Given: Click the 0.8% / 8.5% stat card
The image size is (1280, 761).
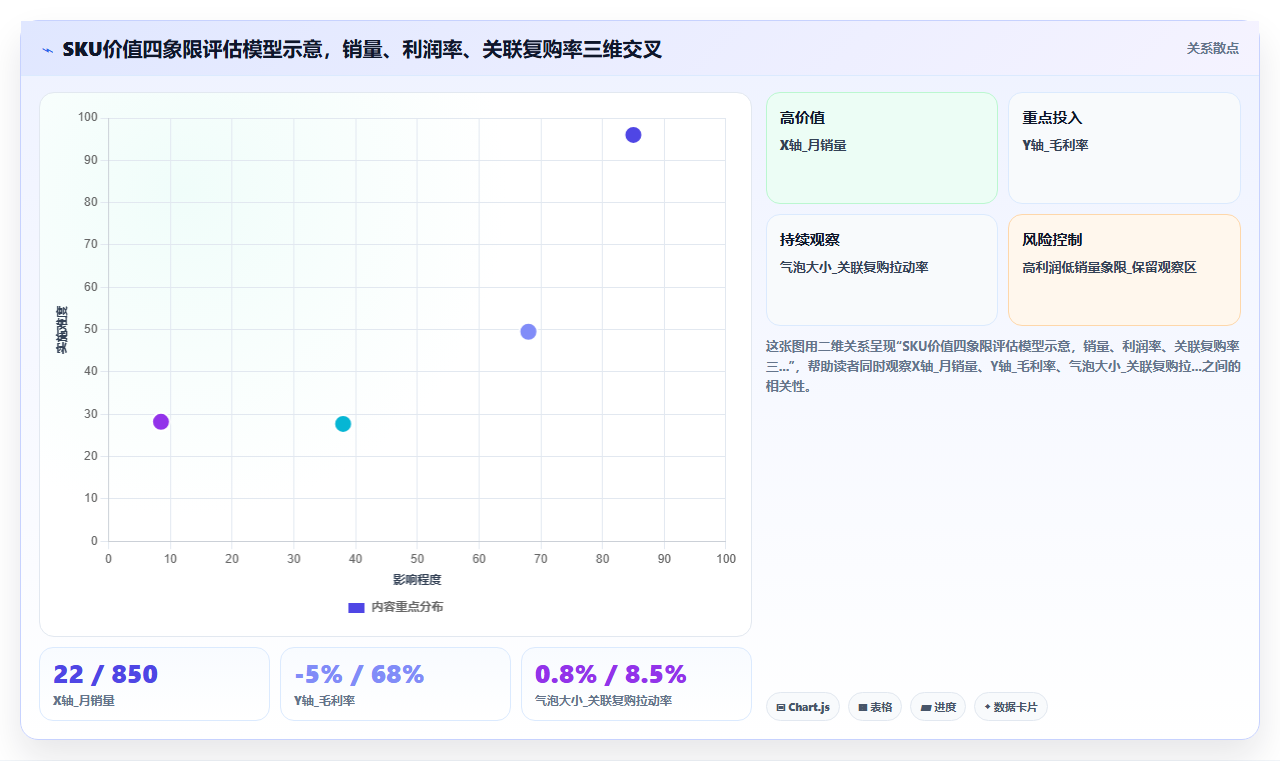Looking at the screenshot, I should click(636, 684).
